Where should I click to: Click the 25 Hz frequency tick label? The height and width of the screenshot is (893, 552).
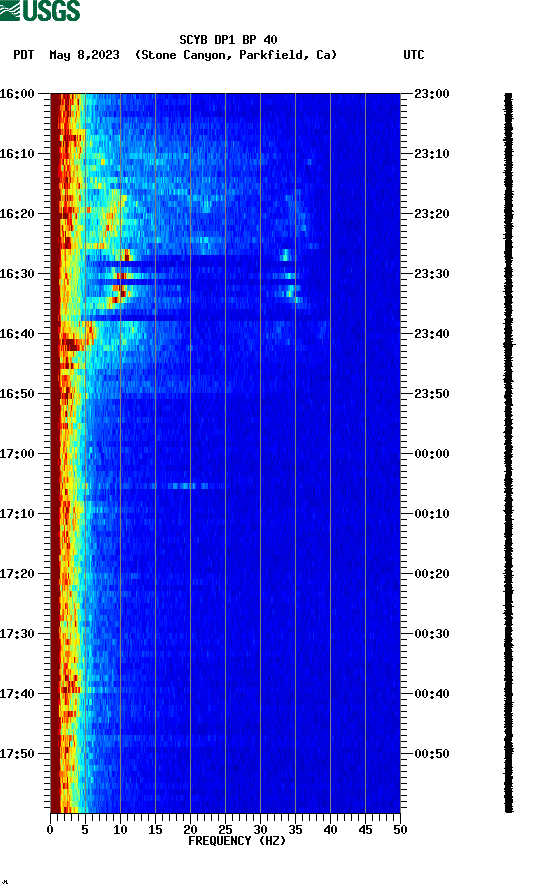point(225,830)
